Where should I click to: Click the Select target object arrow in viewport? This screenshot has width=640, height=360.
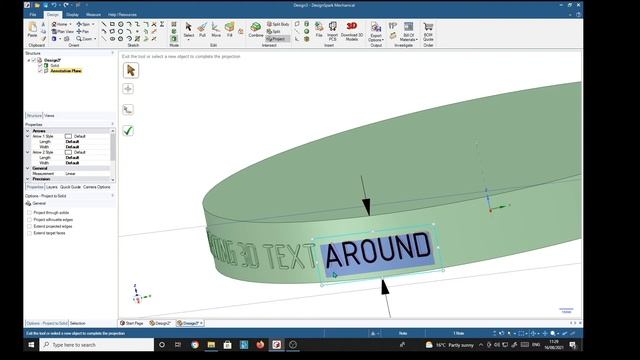131,70
